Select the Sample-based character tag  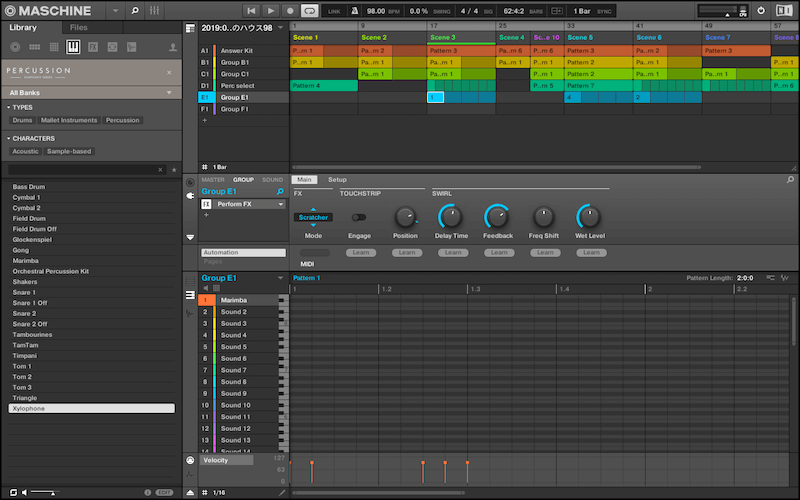(69, 152)
